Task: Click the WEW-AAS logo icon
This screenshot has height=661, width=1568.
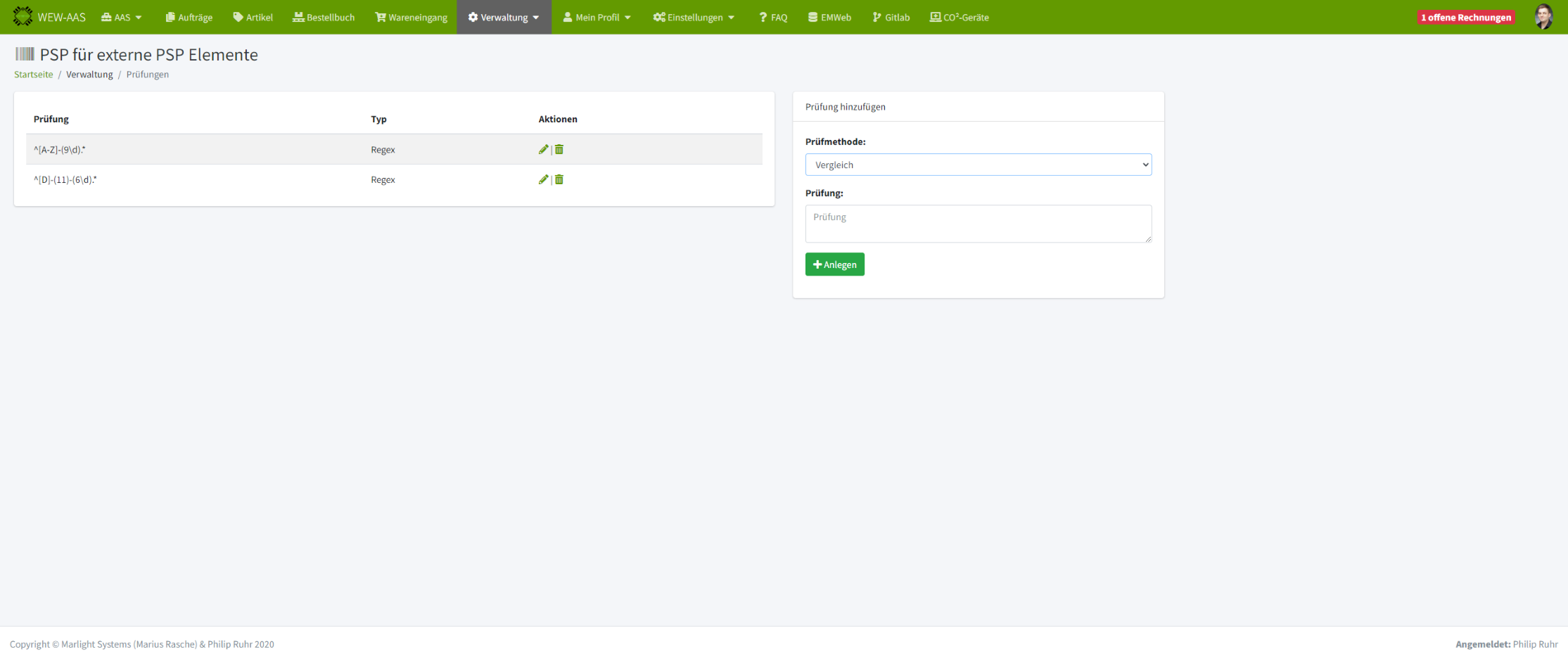Action: coord(23,17)
